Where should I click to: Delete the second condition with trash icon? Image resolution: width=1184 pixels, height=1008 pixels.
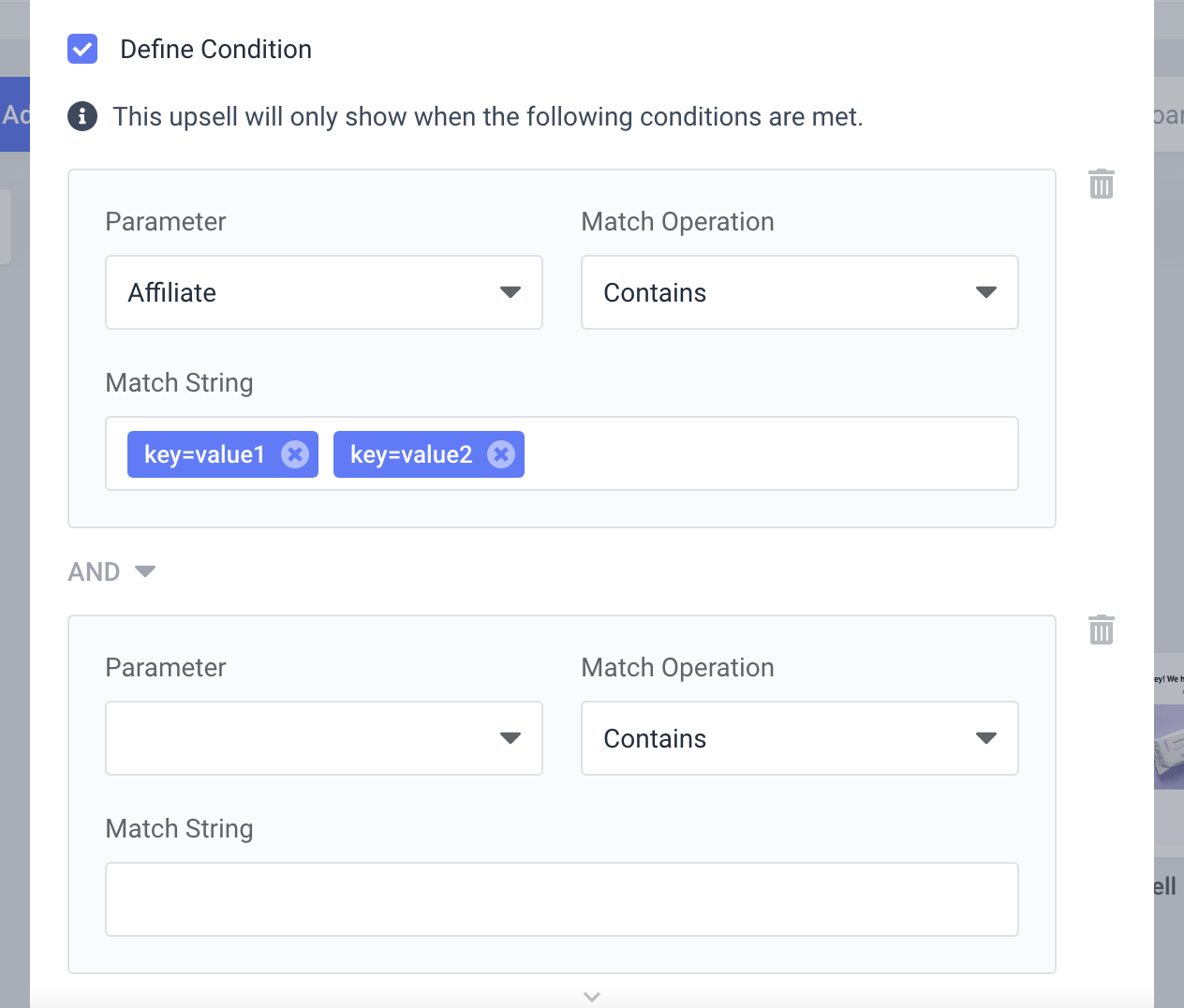click(1102, 630)
